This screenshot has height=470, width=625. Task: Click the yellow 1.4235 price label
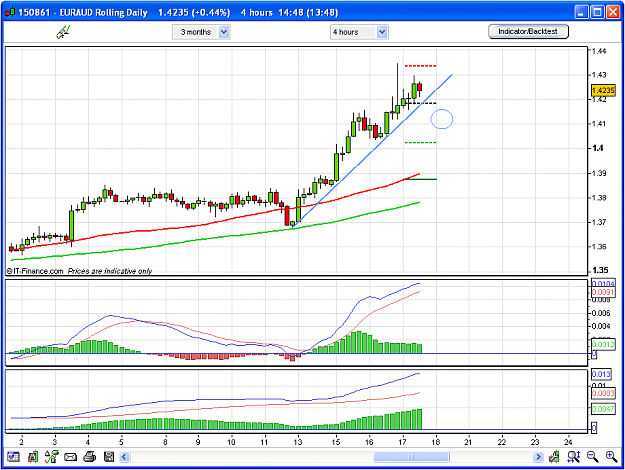(x=603, y=90)
